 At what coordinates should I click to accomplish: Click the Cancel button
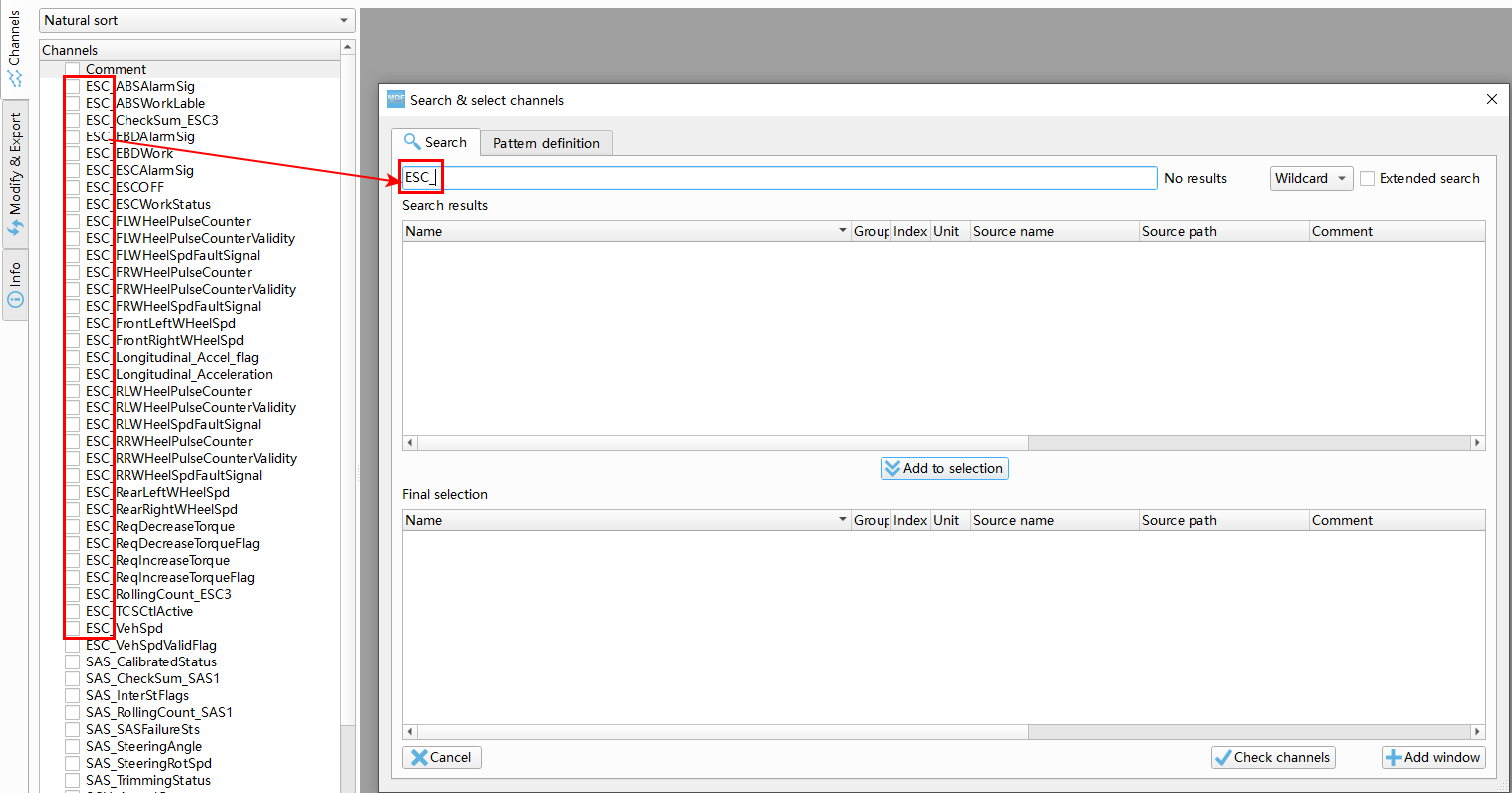[442, 757]
